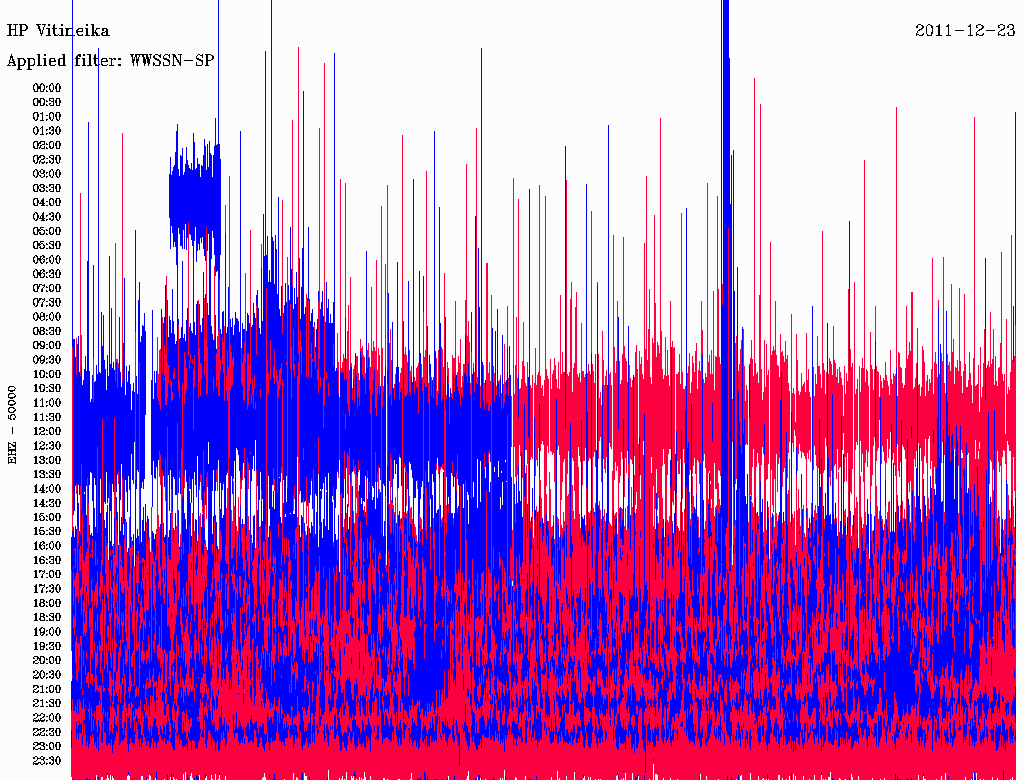This screenshot has height=780, width=1024.
Task: Select the 18:00 time label
Action: [x=47, y=603]
